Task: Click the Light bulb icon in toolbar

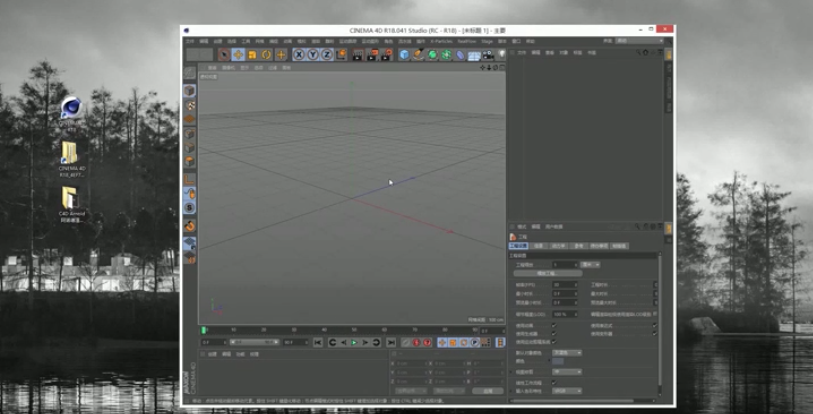Action: pos(500,54)
